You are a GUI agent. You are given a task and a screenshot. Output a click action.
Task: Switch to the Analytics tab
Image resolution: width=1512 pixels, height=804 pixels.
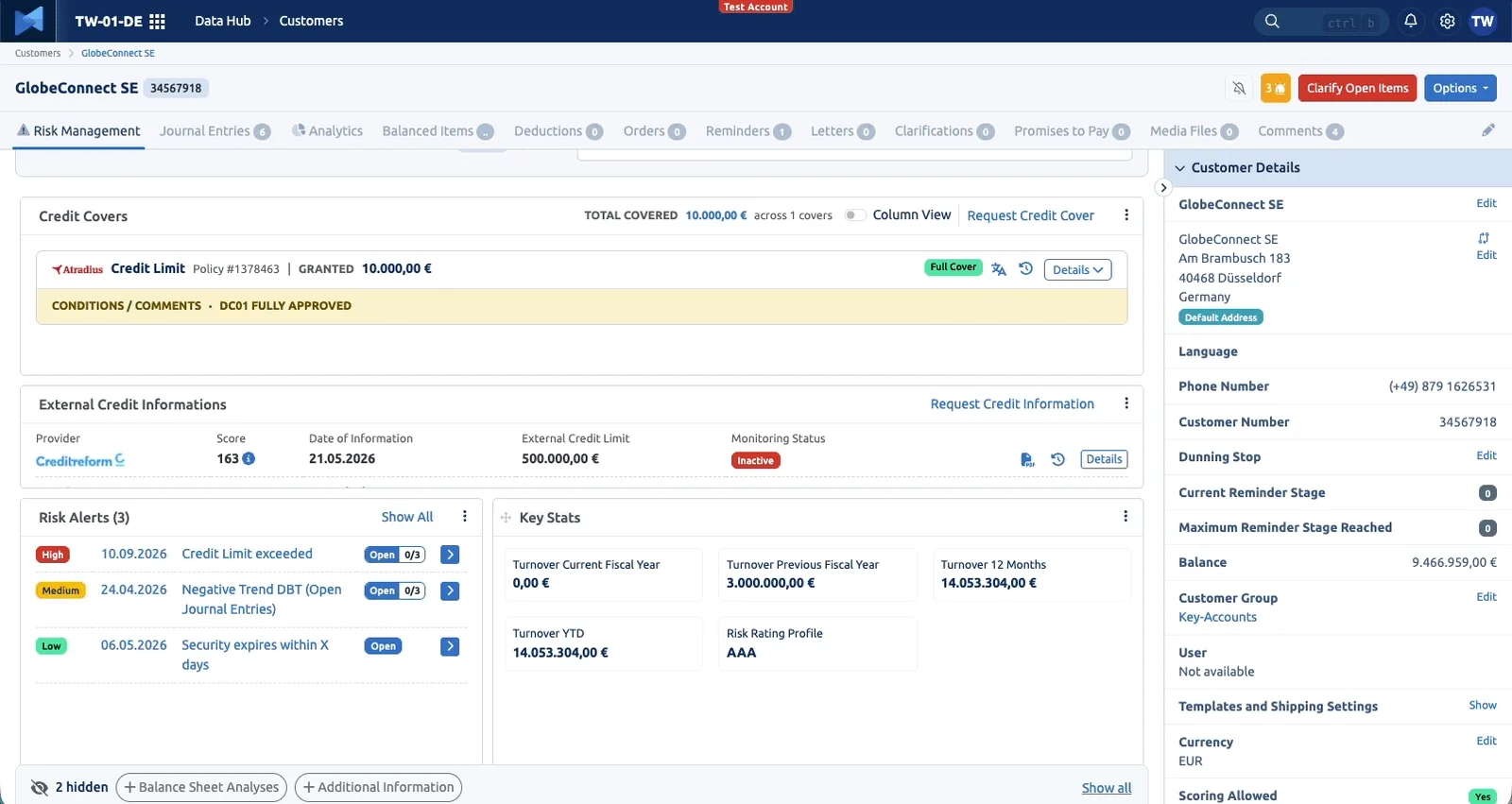(327, 131)
